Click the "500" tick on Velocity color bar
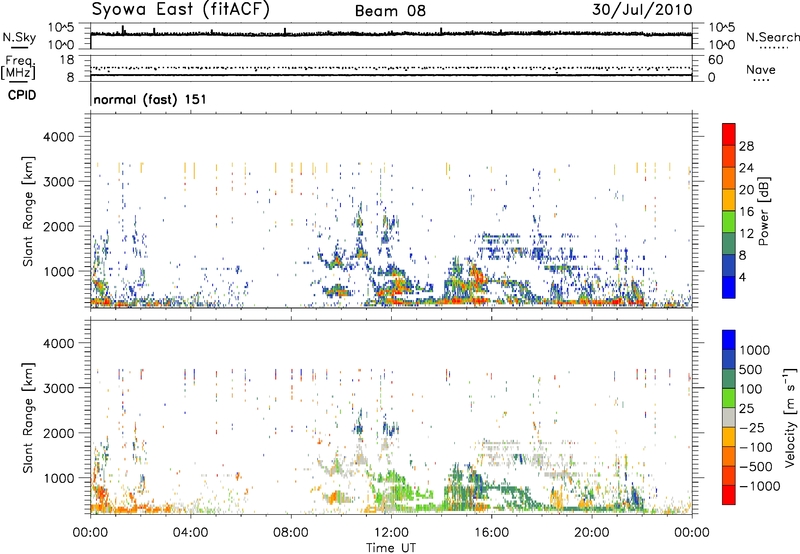 tap(751, 369)
